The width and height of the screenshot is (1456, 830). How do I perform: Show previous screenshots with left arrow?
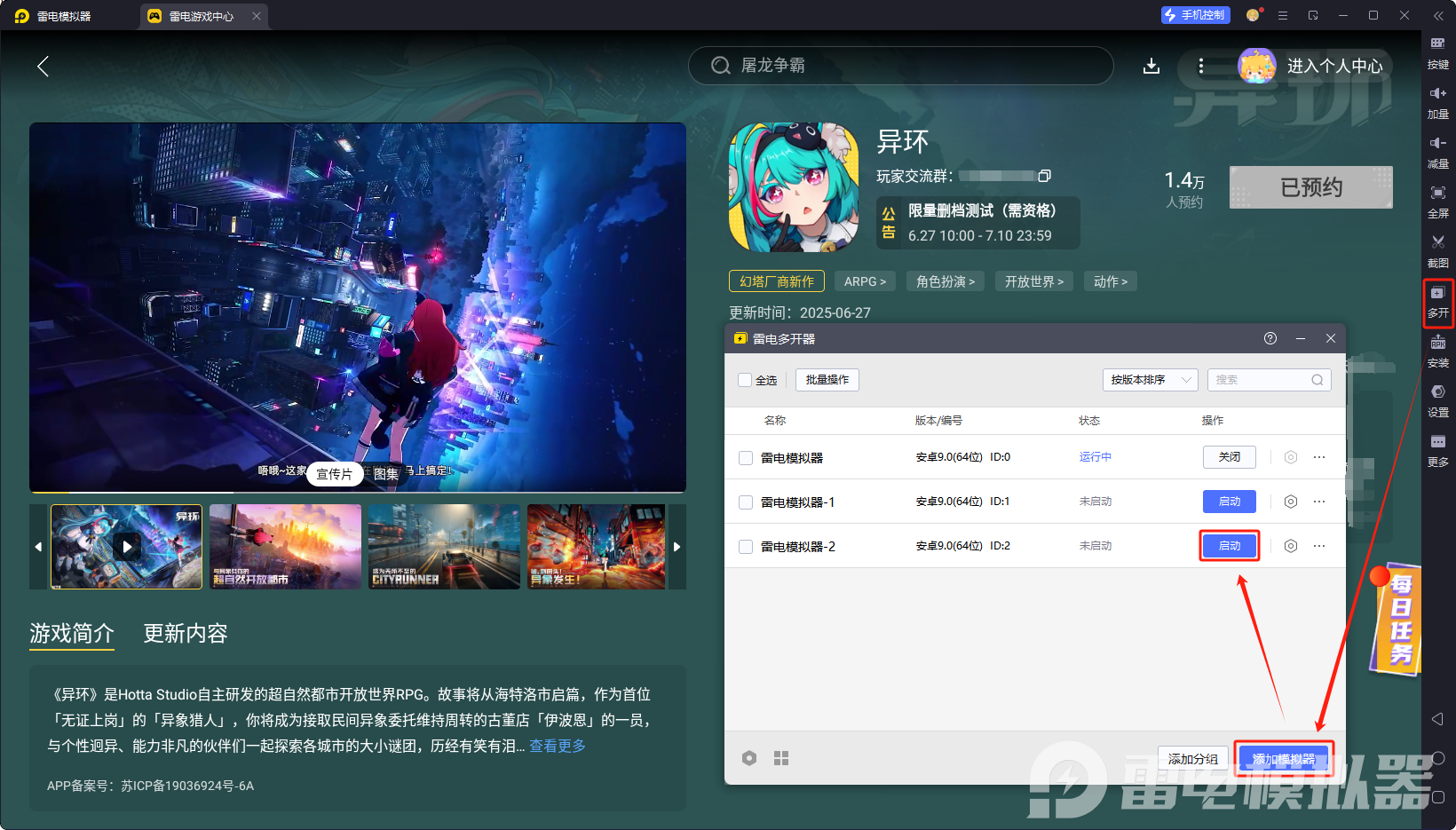point(38,547)
